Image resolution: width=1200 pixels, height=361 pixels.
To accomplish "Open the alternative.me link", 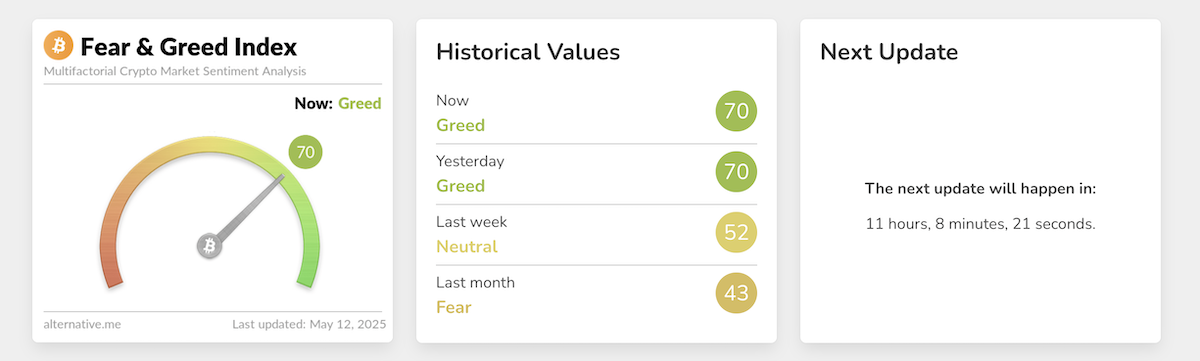I will pyautogui.click(x=82, y=325).
